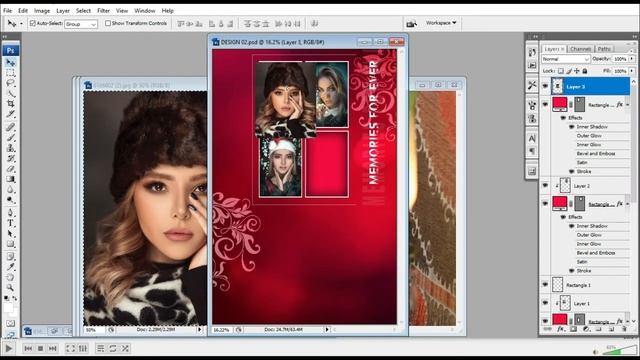
Task: Click Add layer style fx button
Action: coord(561,329)
